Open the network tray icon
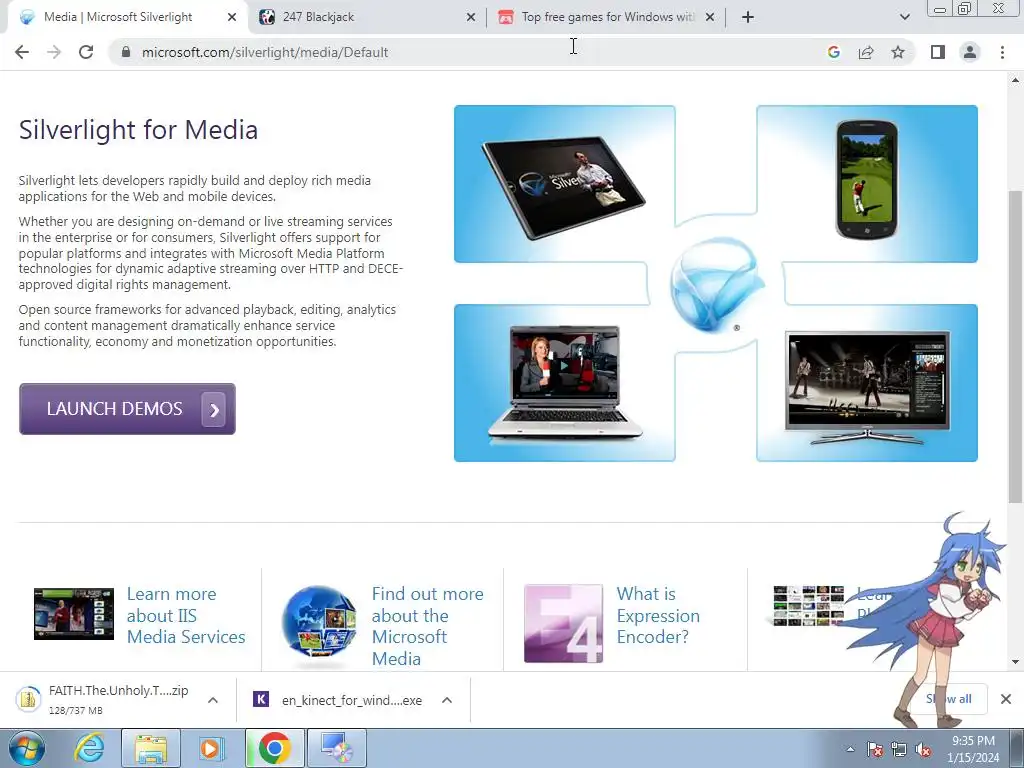The height and width of the screenshot is (768, 1024). tap(899, 750)
